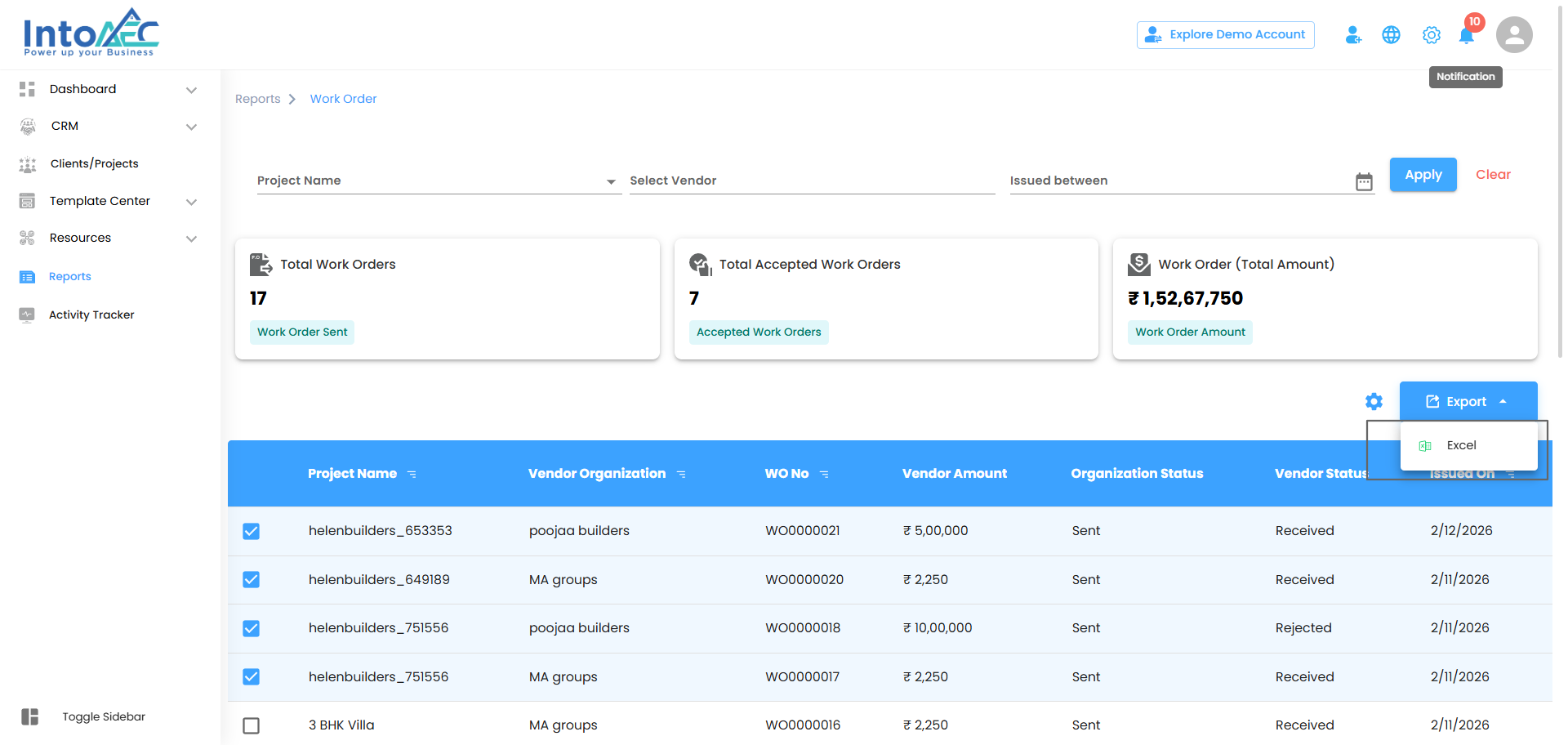Image resolution: width=1568 pixels, height=745 pixels.
Task: Open Activity Tracker in sidebar
Action: (91, 315)
